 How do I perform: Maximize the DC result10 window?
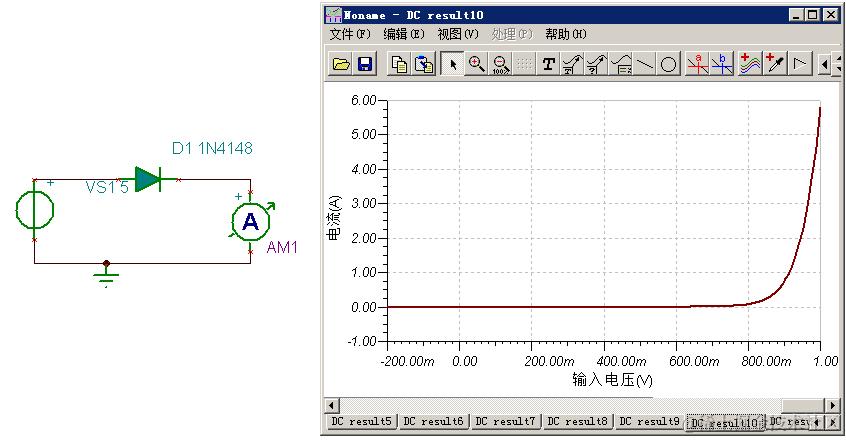(813, 15)
